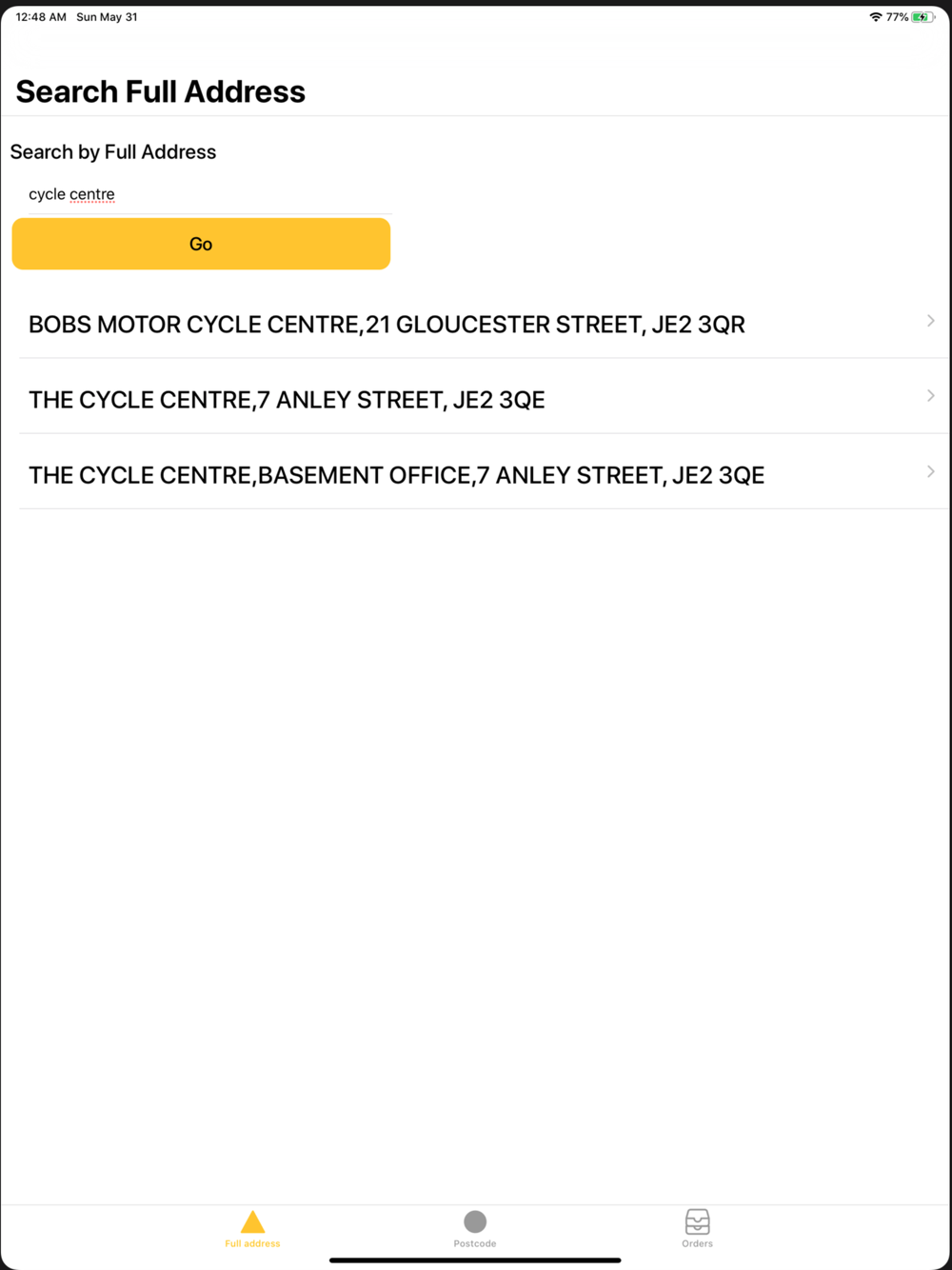Select BOBS MOTOR CYCLE CENTRE address text
952x1270 pixels.
pos(387,325)
